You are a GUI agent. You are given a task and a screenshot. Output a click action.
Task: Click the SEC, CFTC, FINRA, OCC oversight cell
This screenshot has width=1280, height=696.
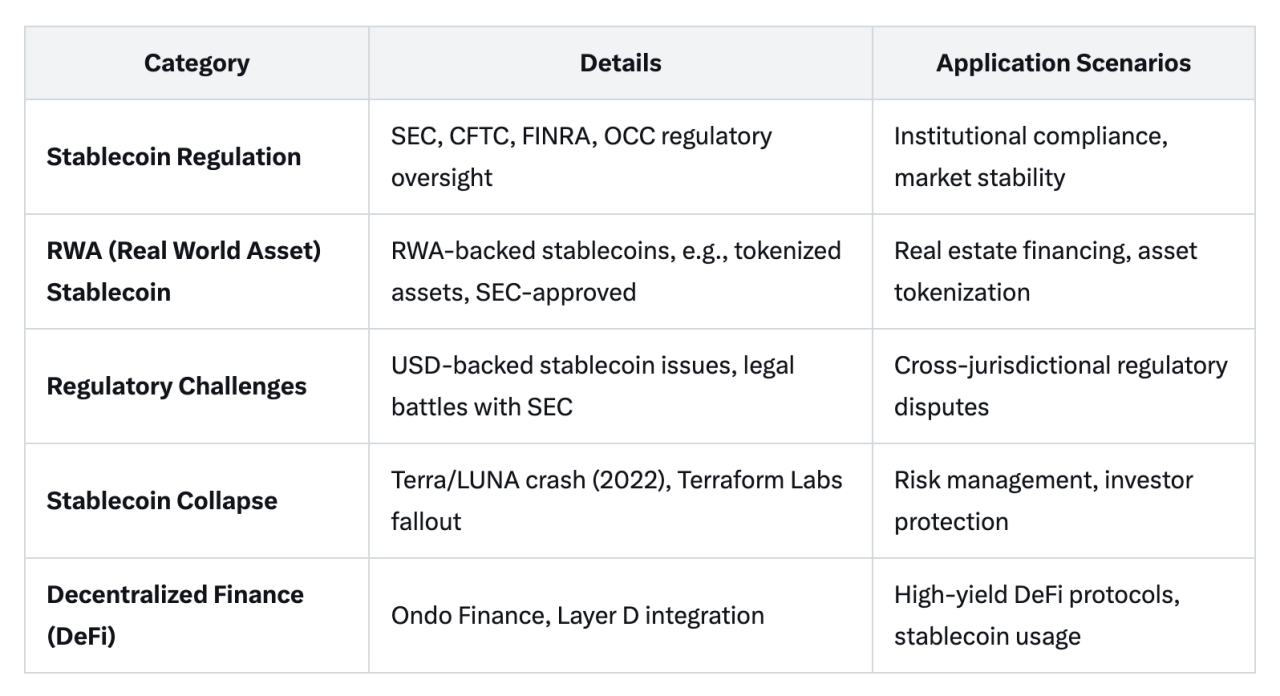tap(581, 157)
